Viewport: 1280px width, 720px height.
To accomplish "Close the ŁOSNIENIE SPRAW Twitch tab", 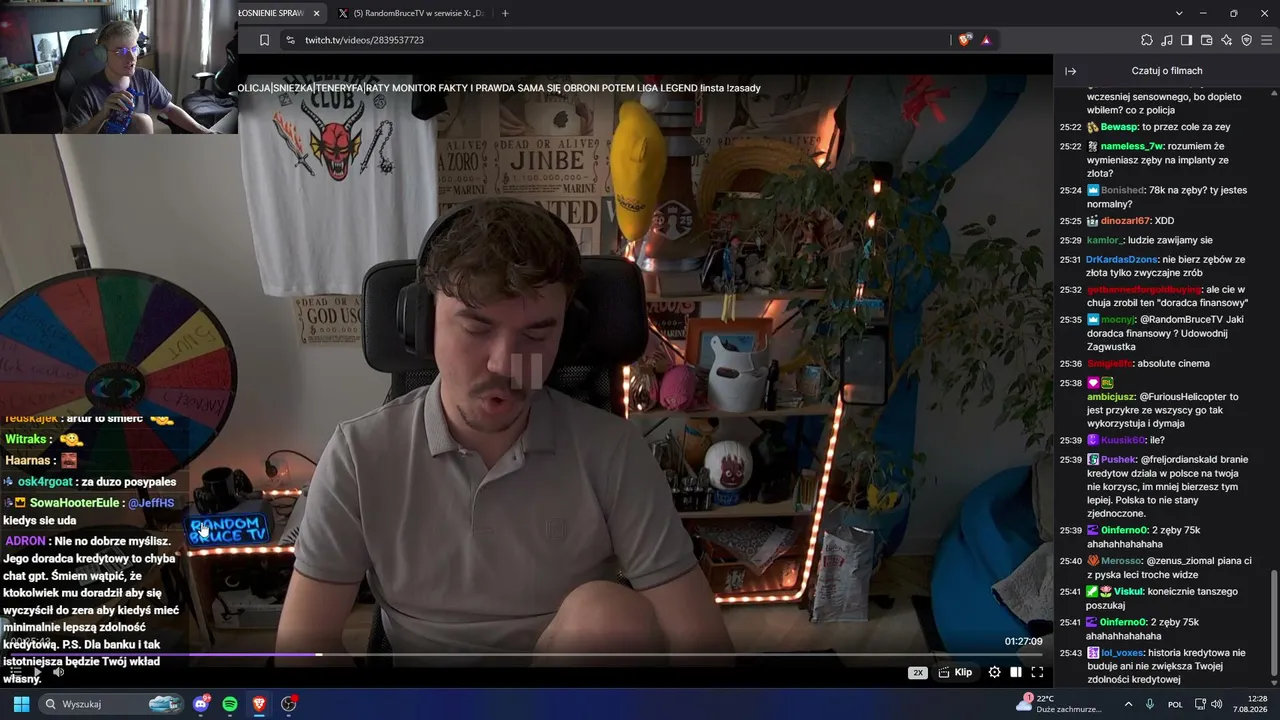I will [x=317, y=13].
